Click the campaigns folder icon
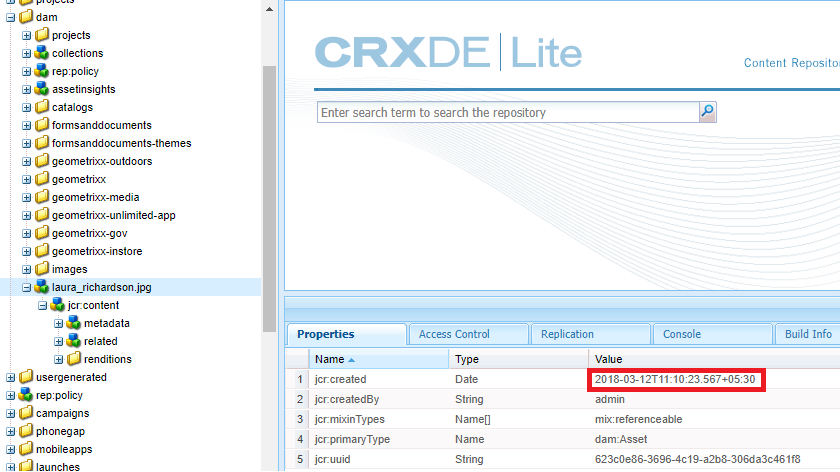Screen dimensions: 840x472 (26, 413)
